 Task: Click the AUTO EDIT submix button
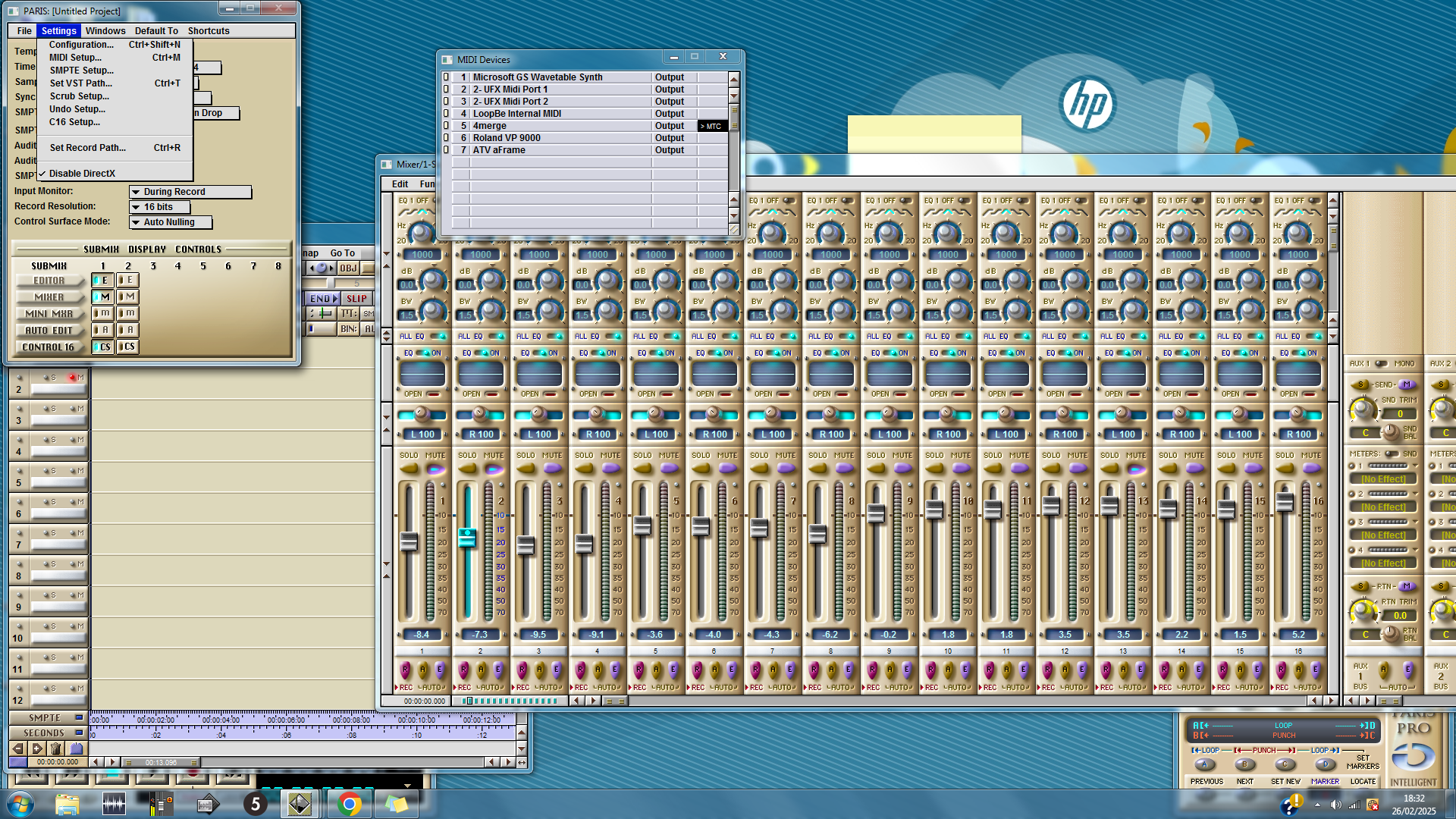tap(49, 331)
